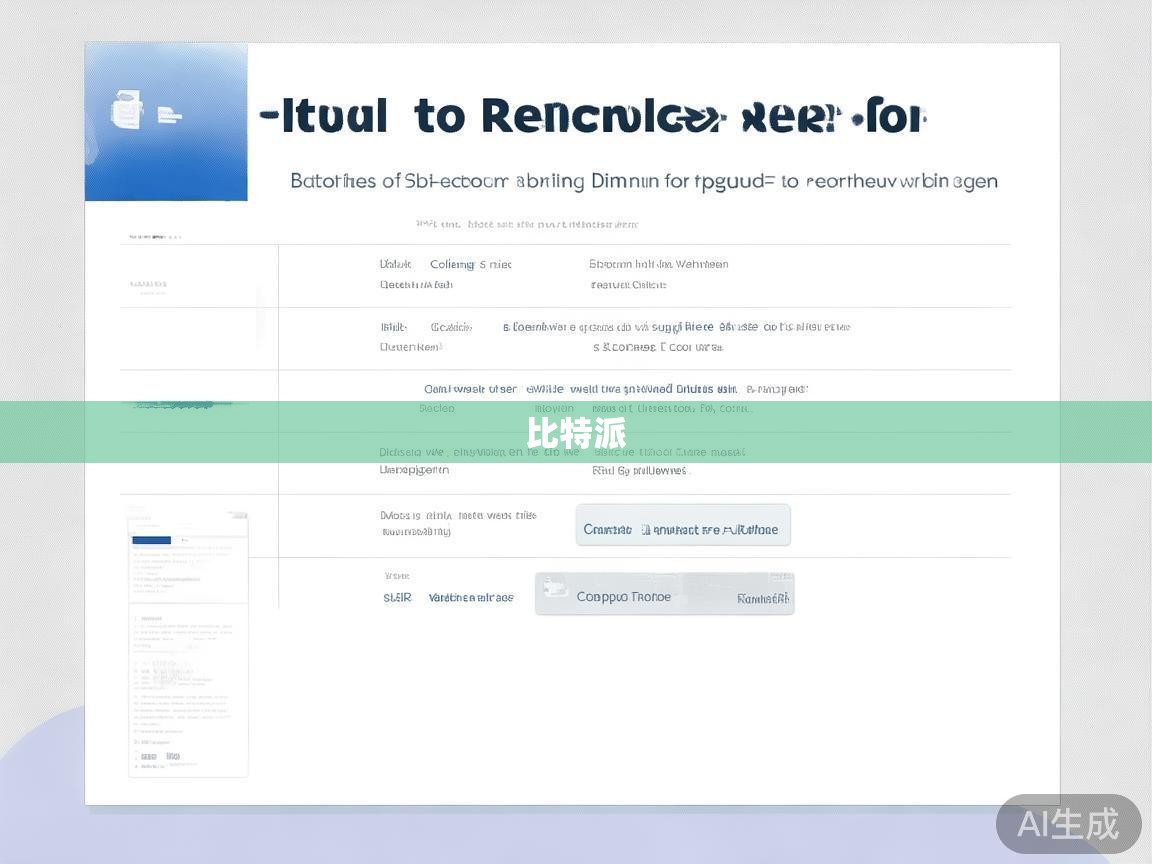Click the blue bar inside the page thumbnail
The height and width of the screenshot is (864, 1152).
pos(152,540)
